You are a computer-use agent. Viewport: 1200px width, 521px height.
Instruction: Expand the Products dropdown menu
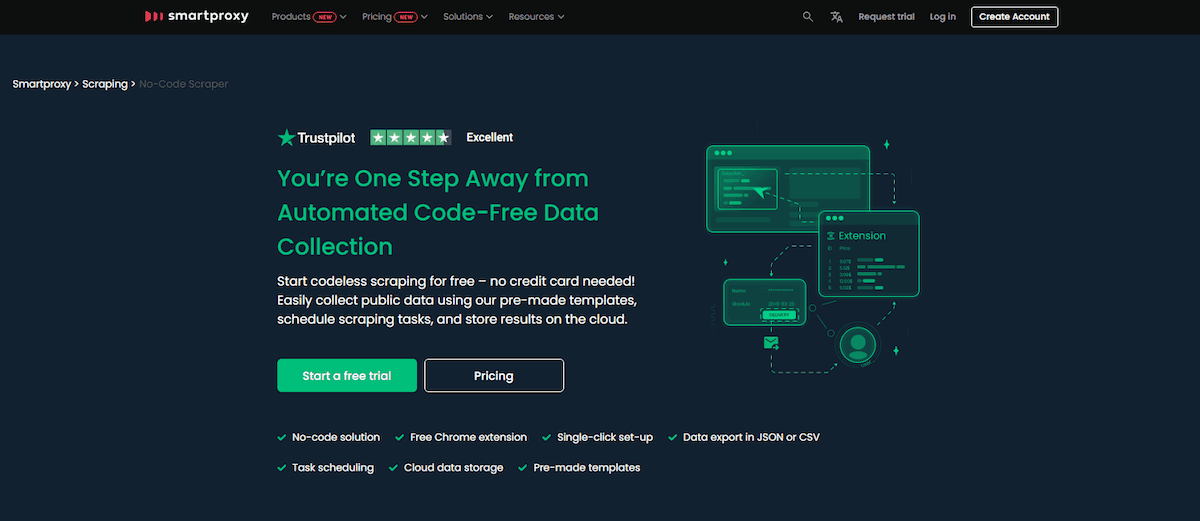pyautogui.click(x=309, y=17)
